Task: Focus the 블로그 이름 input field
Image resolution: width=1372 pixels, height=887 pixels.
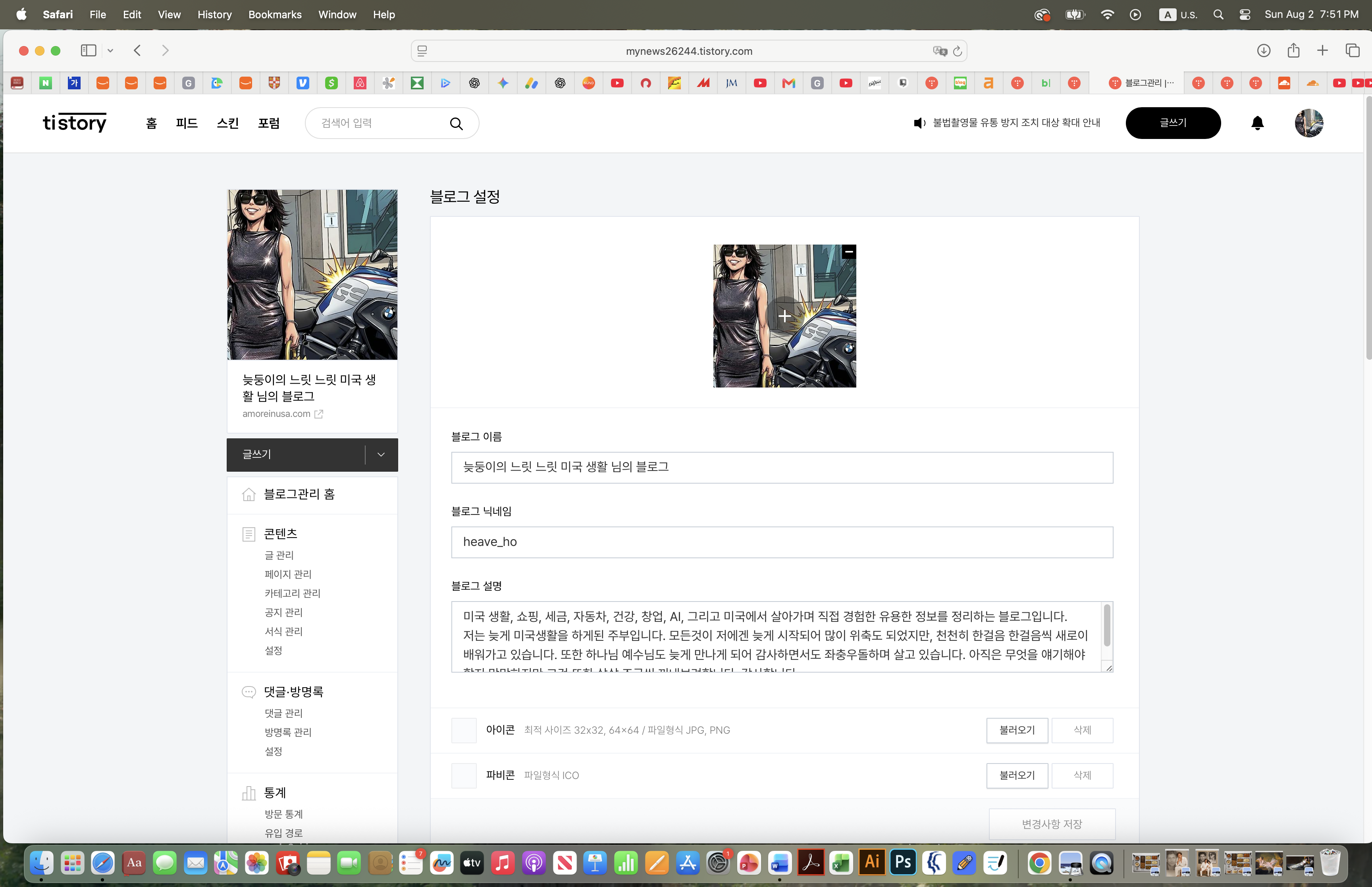Action: 782,468
